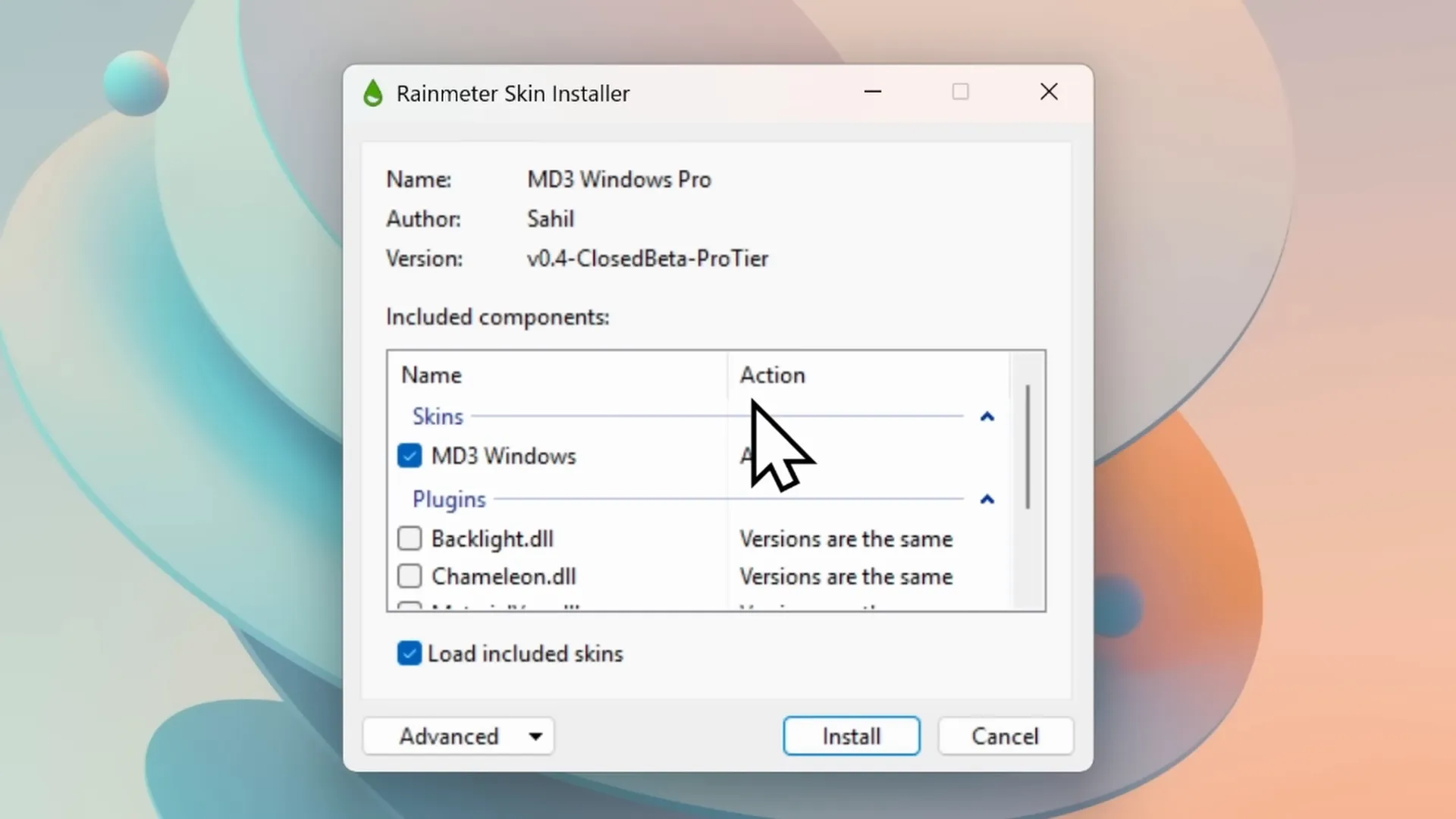Click the Skins group header label
Image resolution: width=1456 pixels, height=819 pixels.
click(x=438, y=416)
